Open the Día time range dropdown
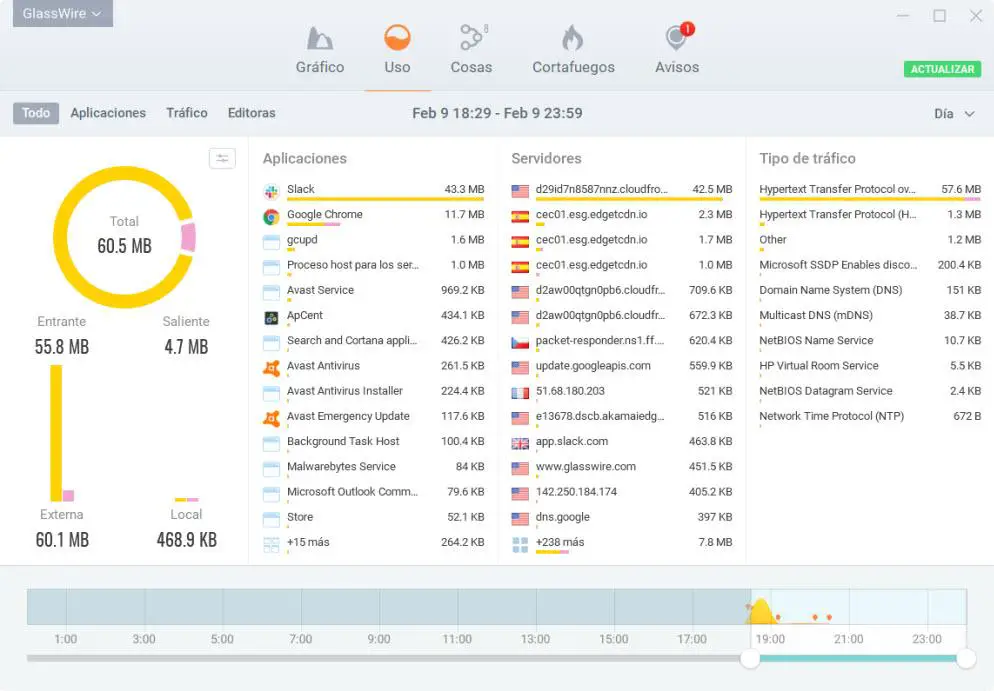The image size is (994, 691). (x=953, y=113)
